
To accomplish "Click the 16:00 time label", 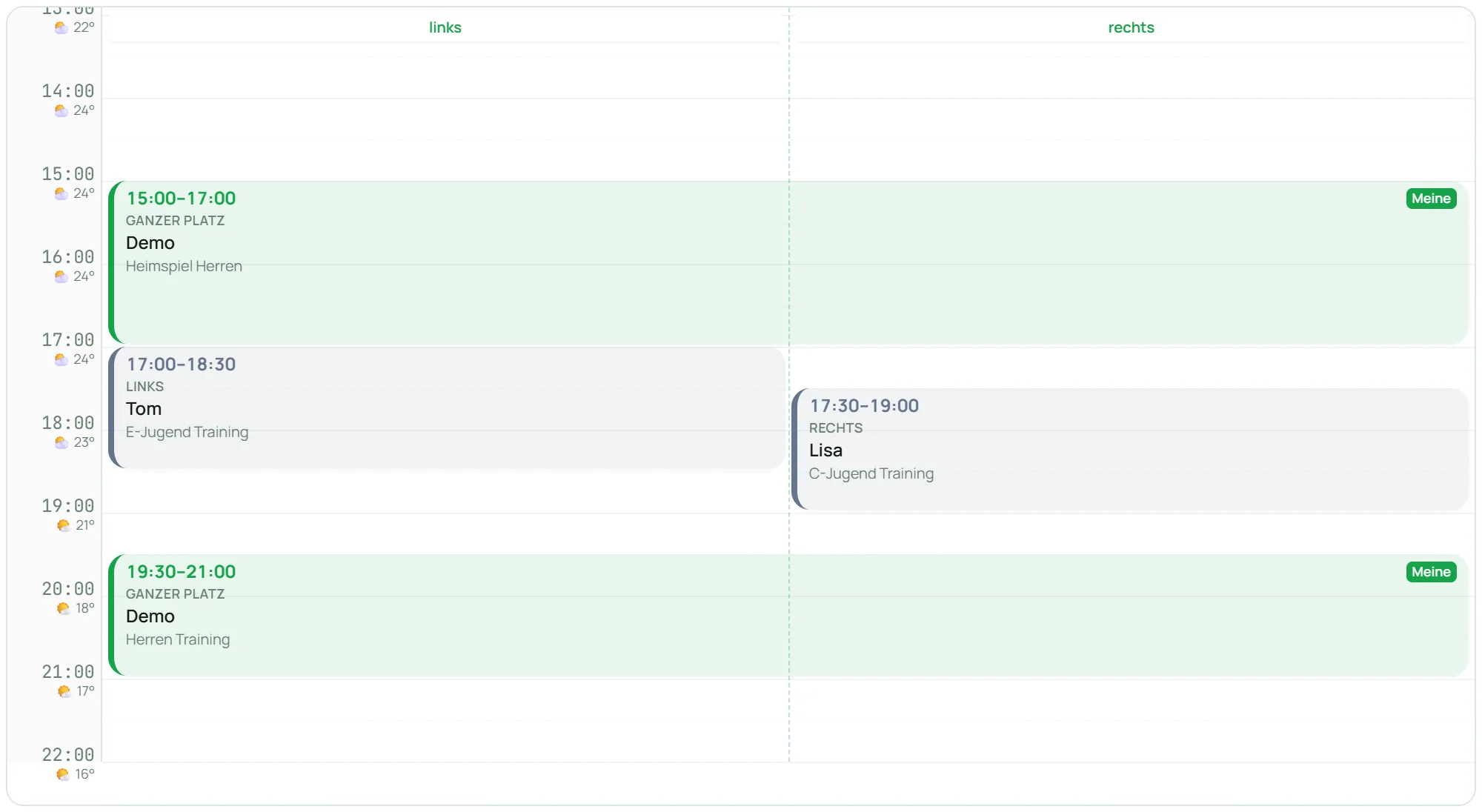I will click(68, 257).
